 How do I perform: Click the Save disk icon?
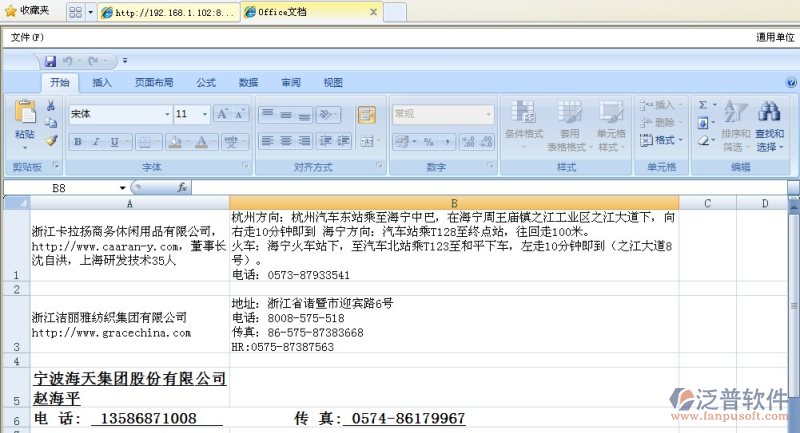[x=50, y=61]
